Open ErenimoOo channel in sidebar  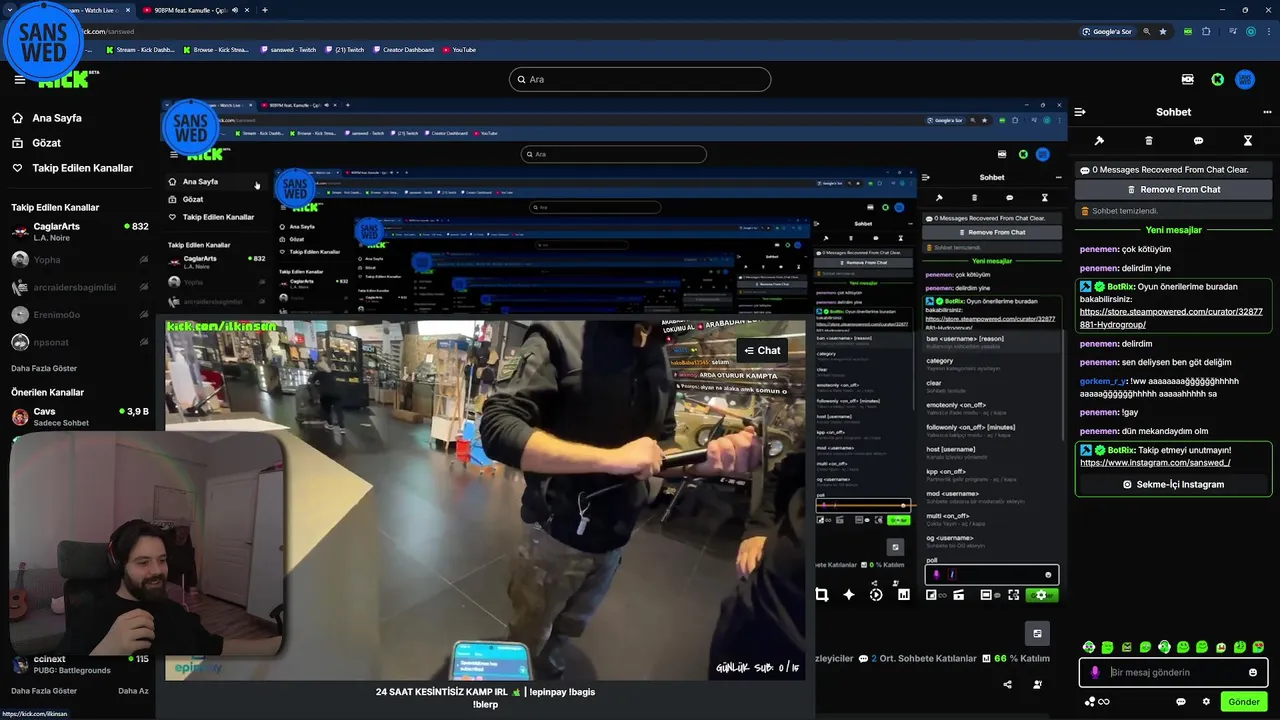click(79, 314)
